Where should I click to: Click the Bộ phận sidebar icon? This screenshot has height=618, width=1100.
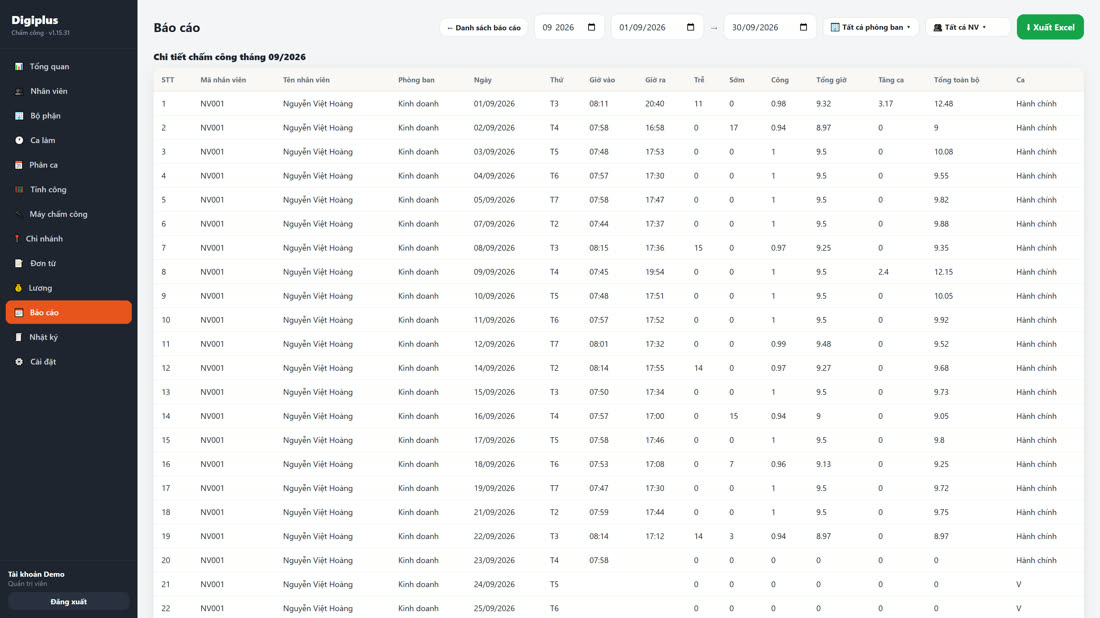pyautogui.click(x=19, y=116)
